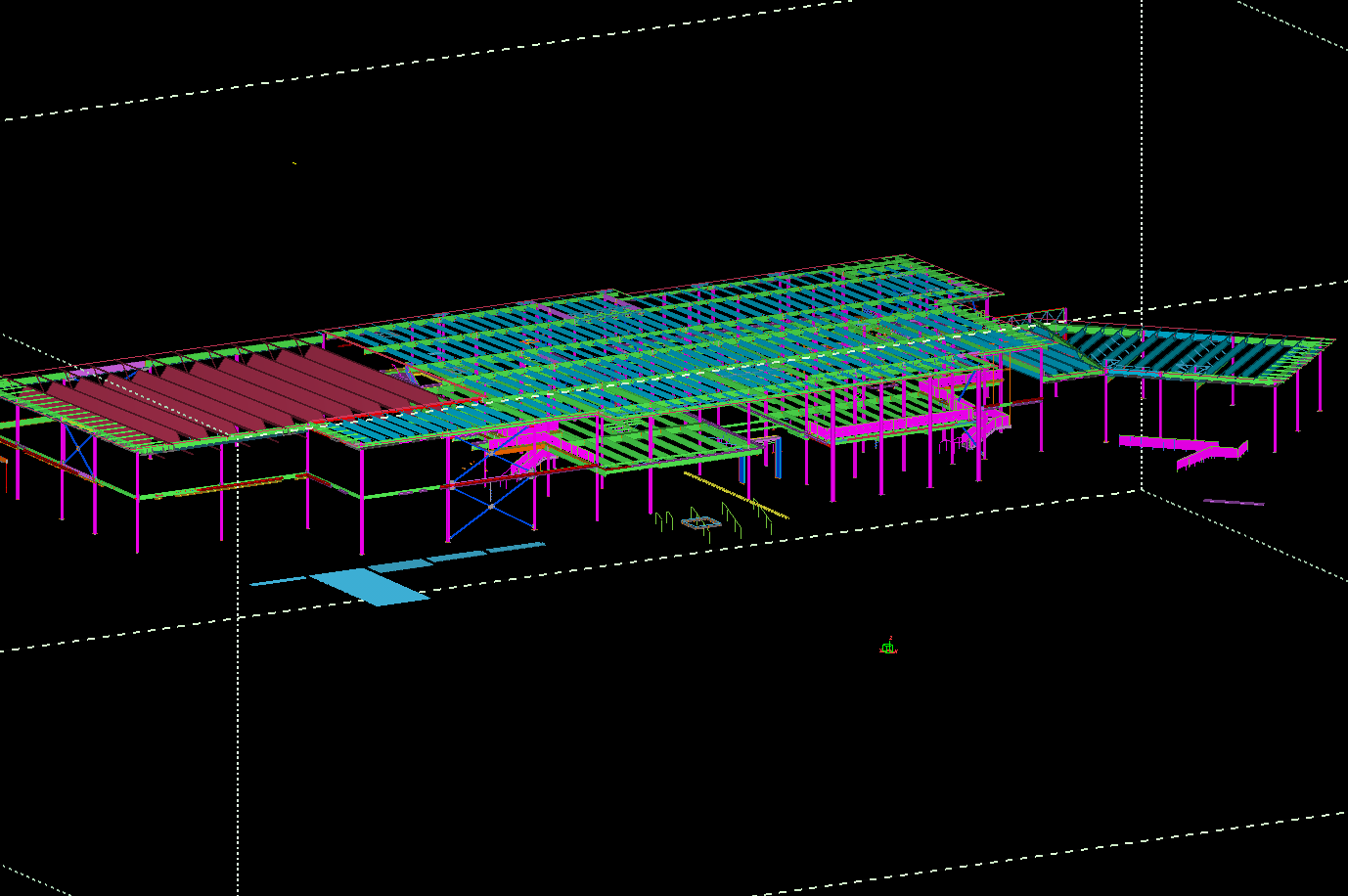1348x896 pixels.
Task: Click the yellow diagonal member near the center
Action: 736,496
